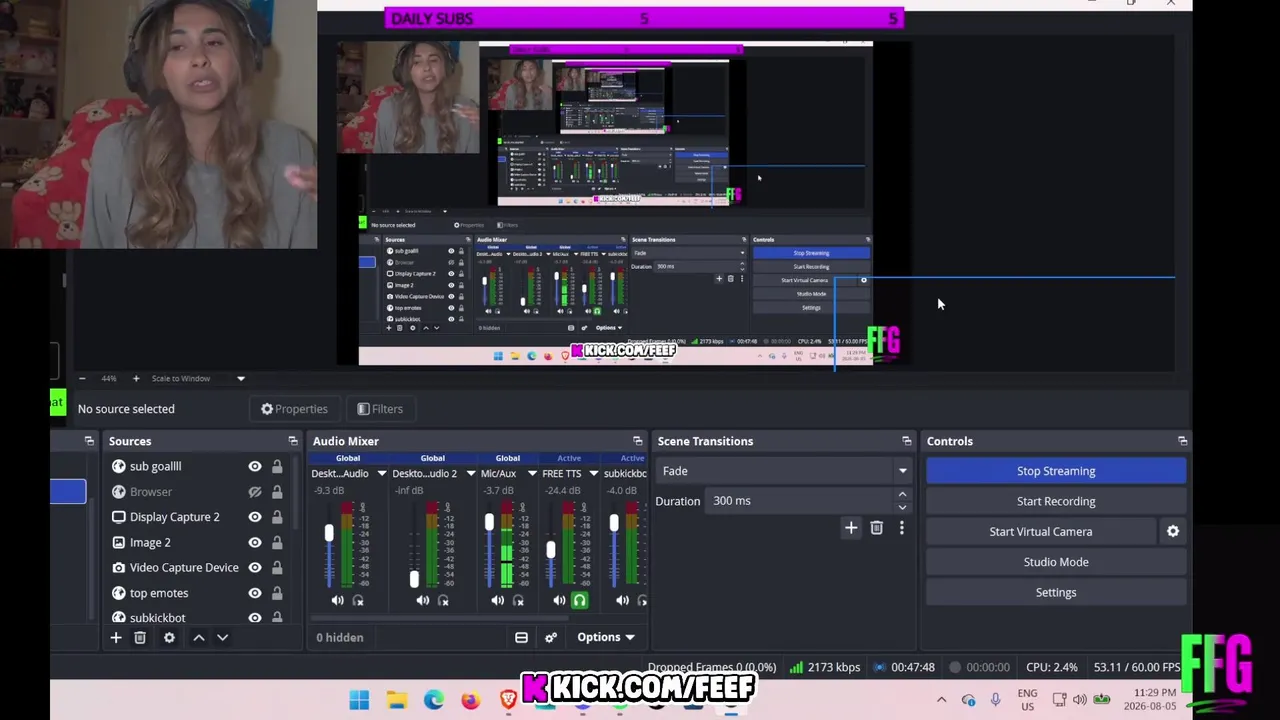Image resolution: width=1280 pixels, height=720 pixels.
Task: Open transition three-dot menu
Action: point(901,528)
